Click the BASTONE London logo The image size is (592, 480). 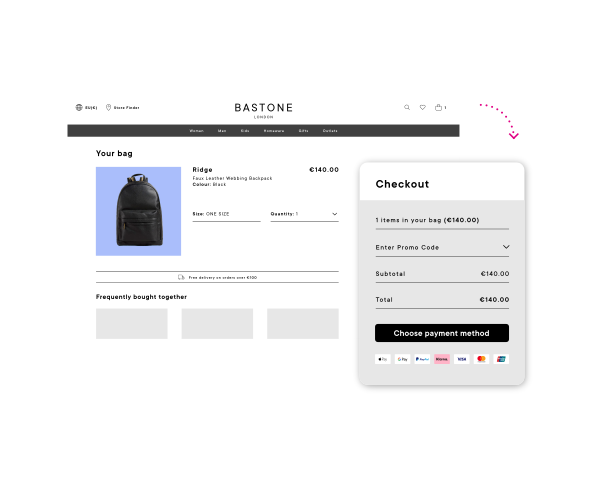point(264,110)
